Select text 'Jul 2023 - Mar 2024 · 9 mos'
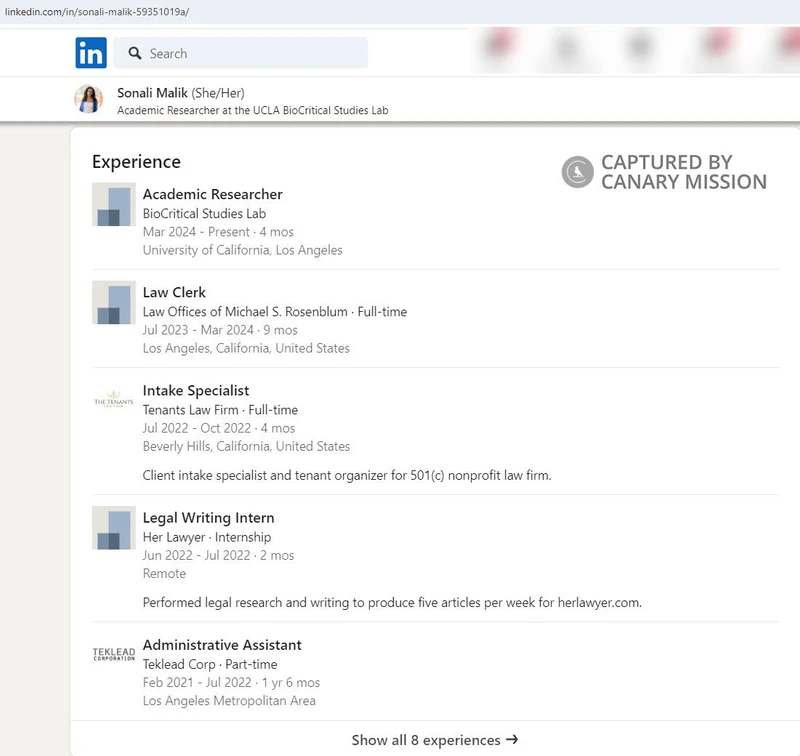The height and width of the screenshot is (756, 800). click(x=220, y=330)
